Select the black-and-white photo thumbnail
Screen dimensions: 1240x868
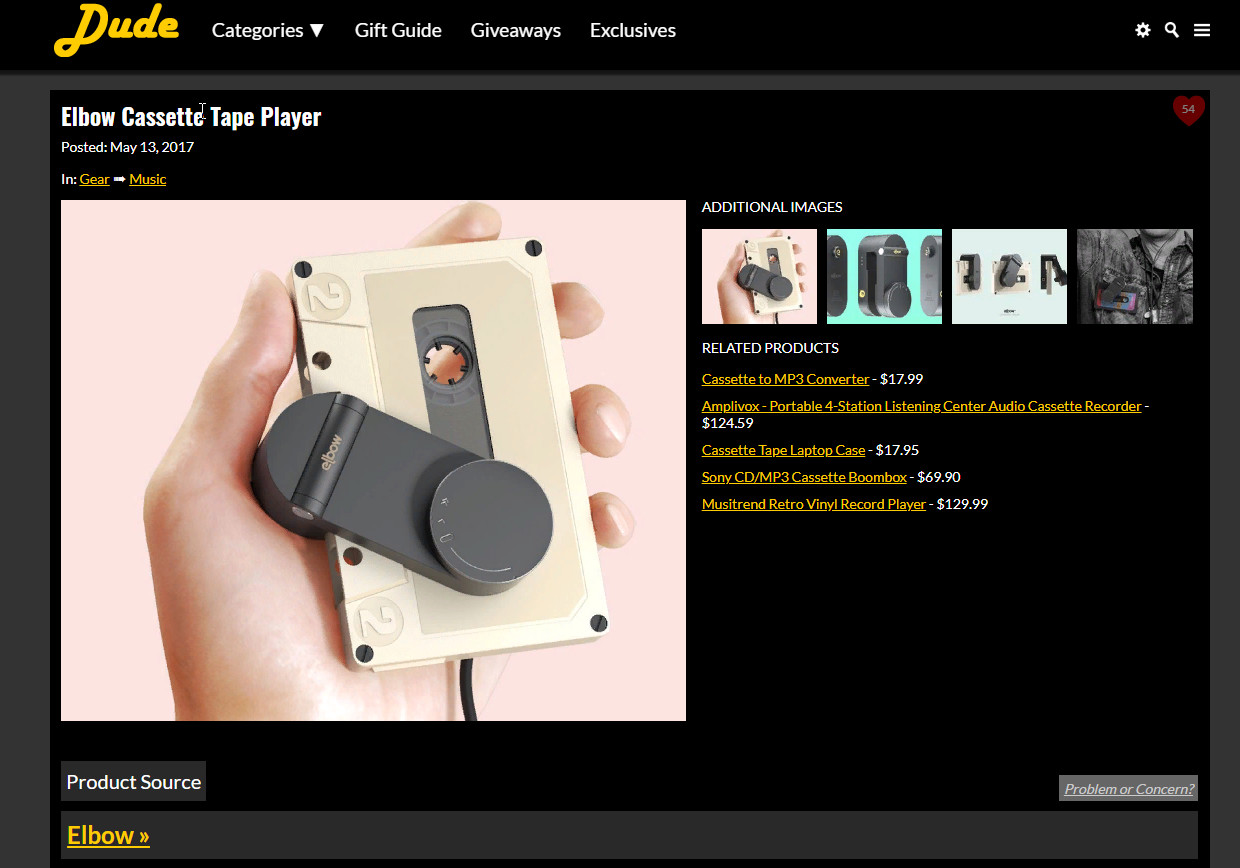tap(1135, 276)
